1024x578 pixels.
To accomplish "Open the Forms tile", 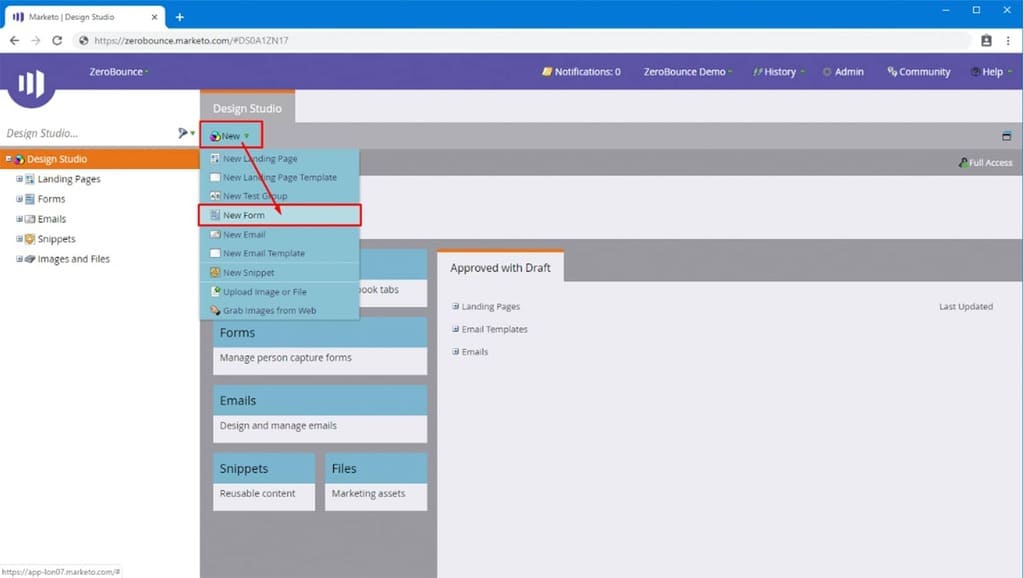I will click(x=320, y=346).
